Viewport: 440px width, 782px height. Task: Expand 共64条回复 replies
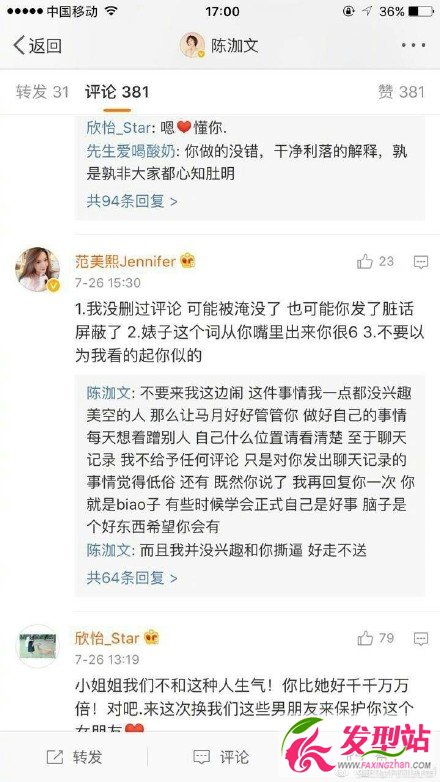click(x=132, y=578)
